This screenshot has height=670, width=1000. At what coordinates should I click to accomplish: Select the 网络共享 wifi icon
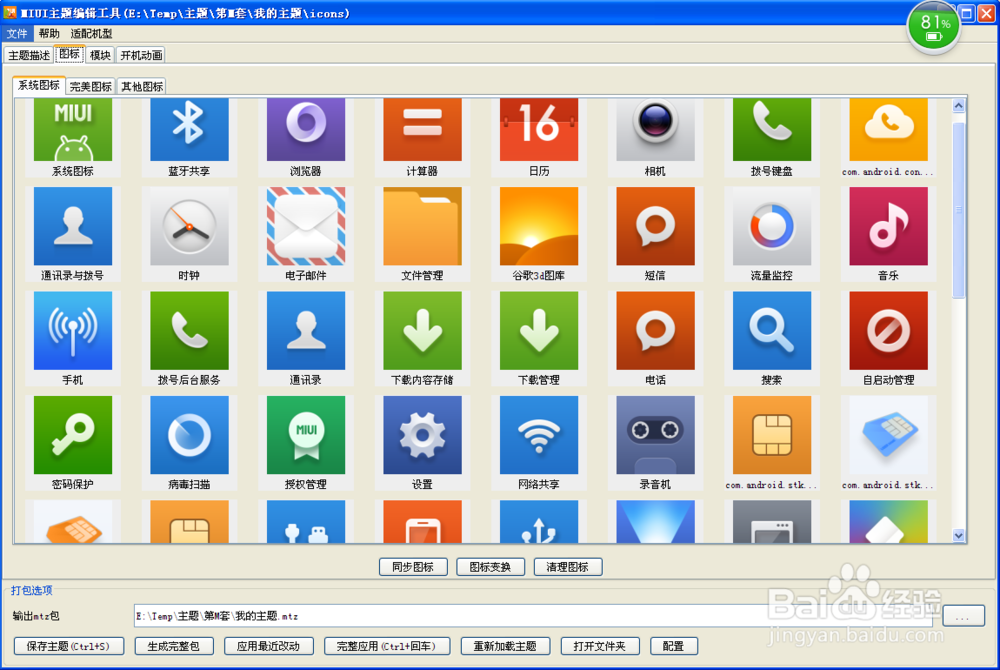click(x=539, y=435)
